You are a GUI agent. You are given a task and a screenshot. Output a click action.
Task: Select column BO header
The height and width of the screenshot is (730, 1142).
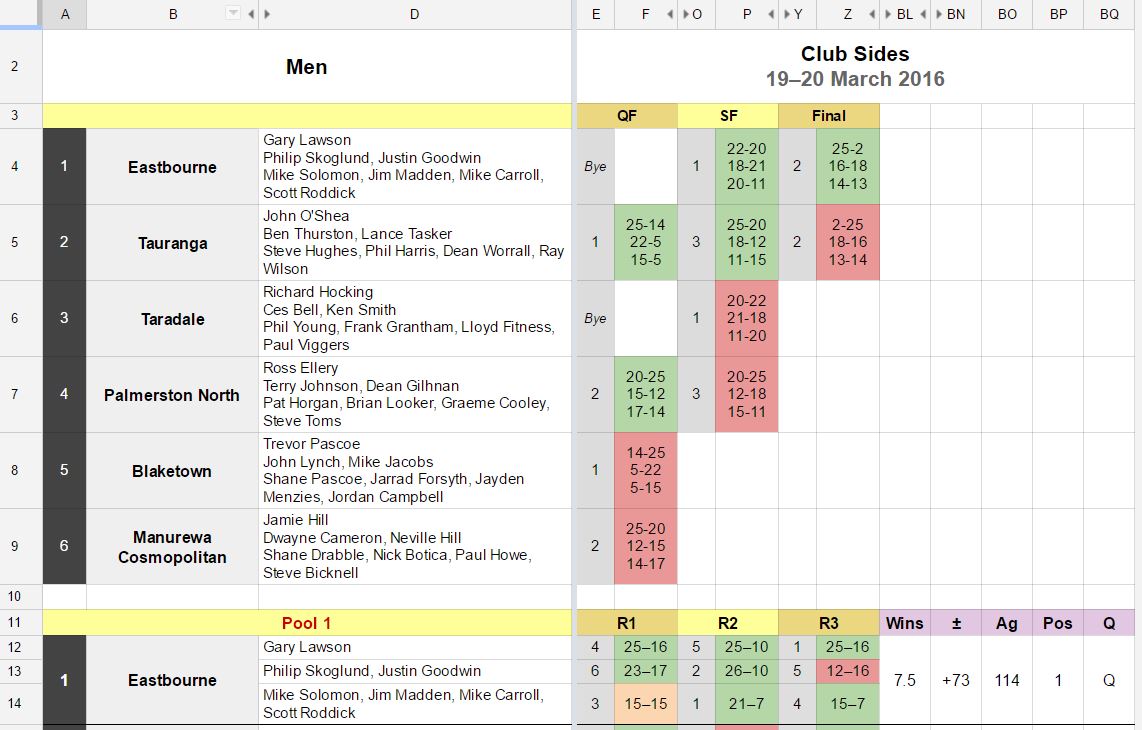[x=1007, y=14]
